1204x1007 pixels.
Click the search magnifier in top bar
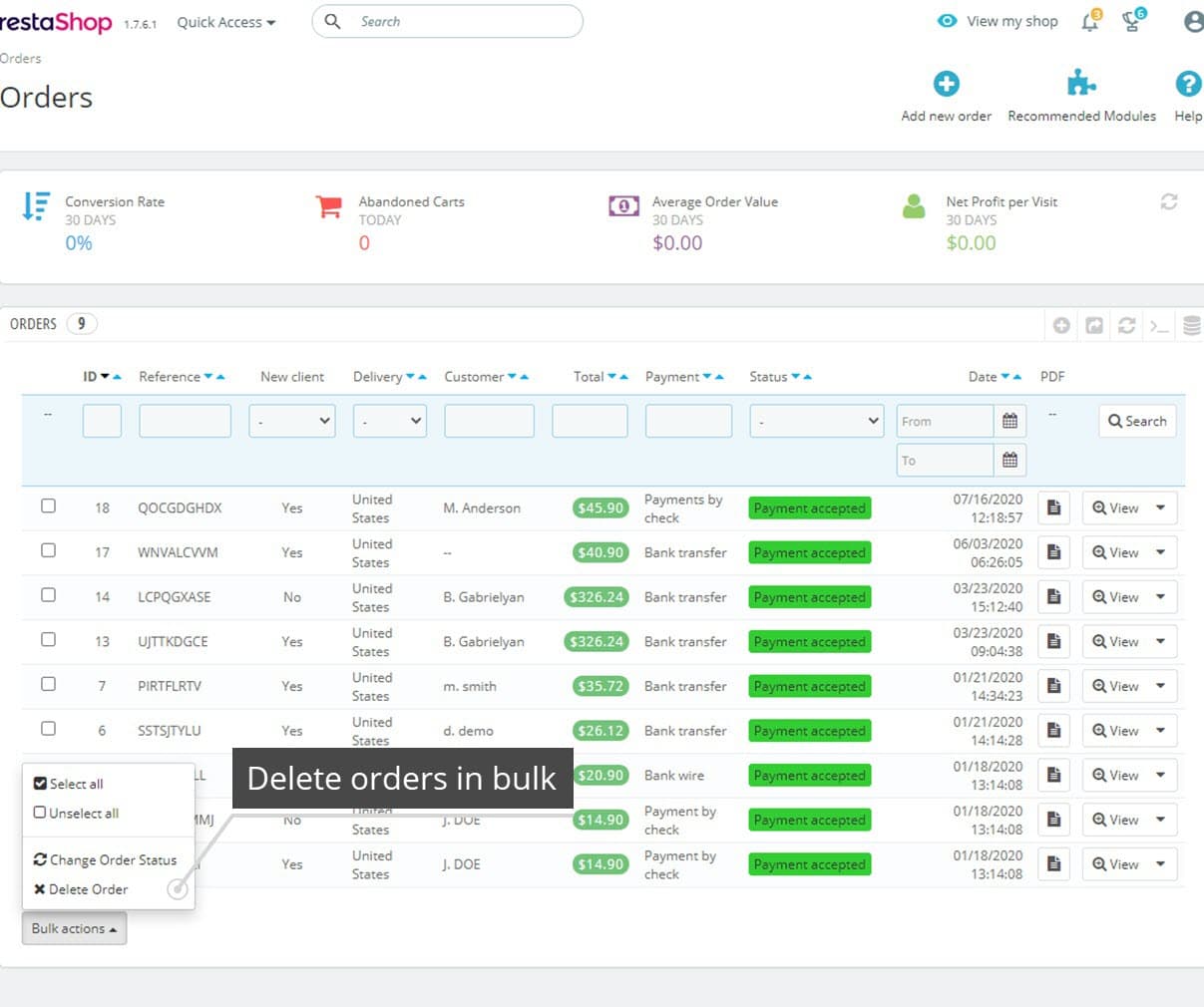[x=333, y=21]
